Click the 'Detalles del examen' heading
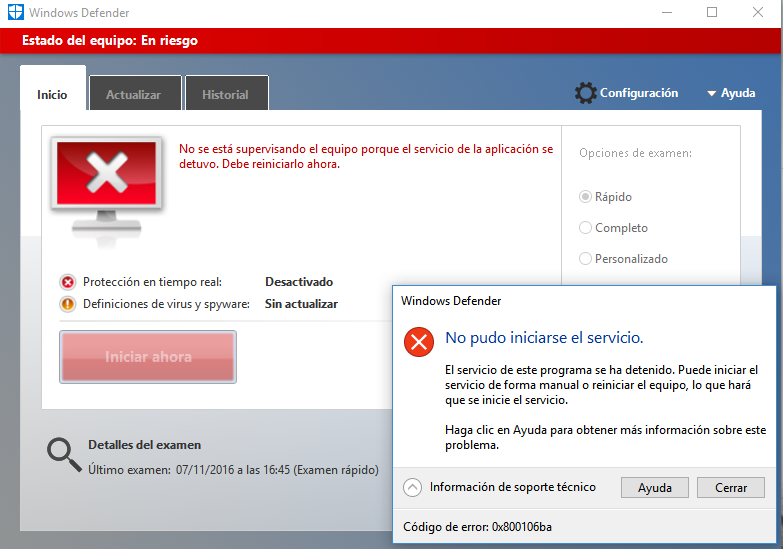The width and height of the screenshot is (783, 549). (145, 445)
